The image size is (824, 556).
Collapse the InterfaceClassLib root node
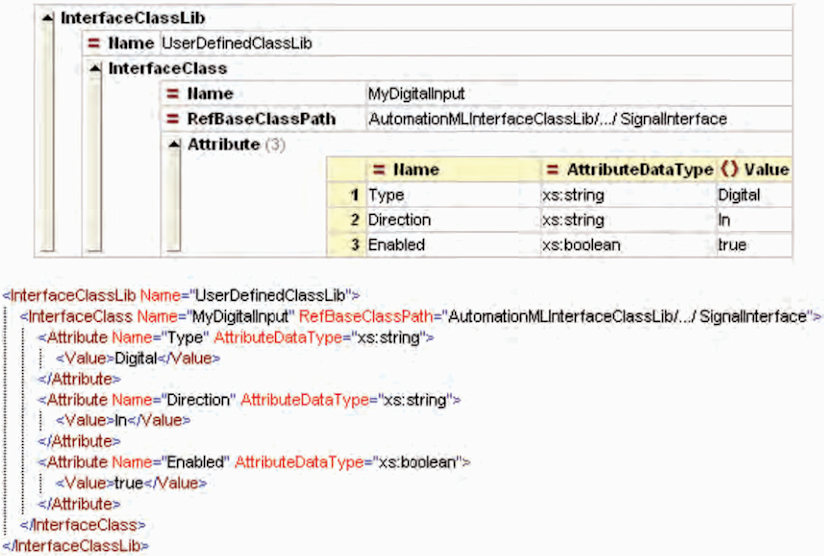(x=47, y=18)
